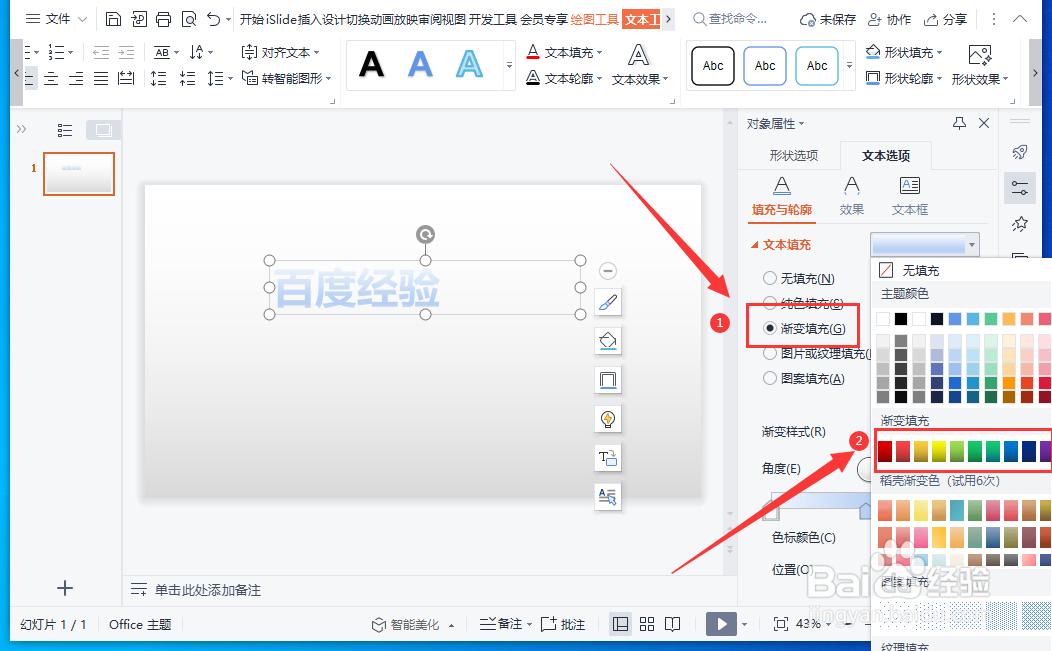The image size is (1052, 651).
Task: Click the undo arrow icon
Action: click(x=213, y=19)
